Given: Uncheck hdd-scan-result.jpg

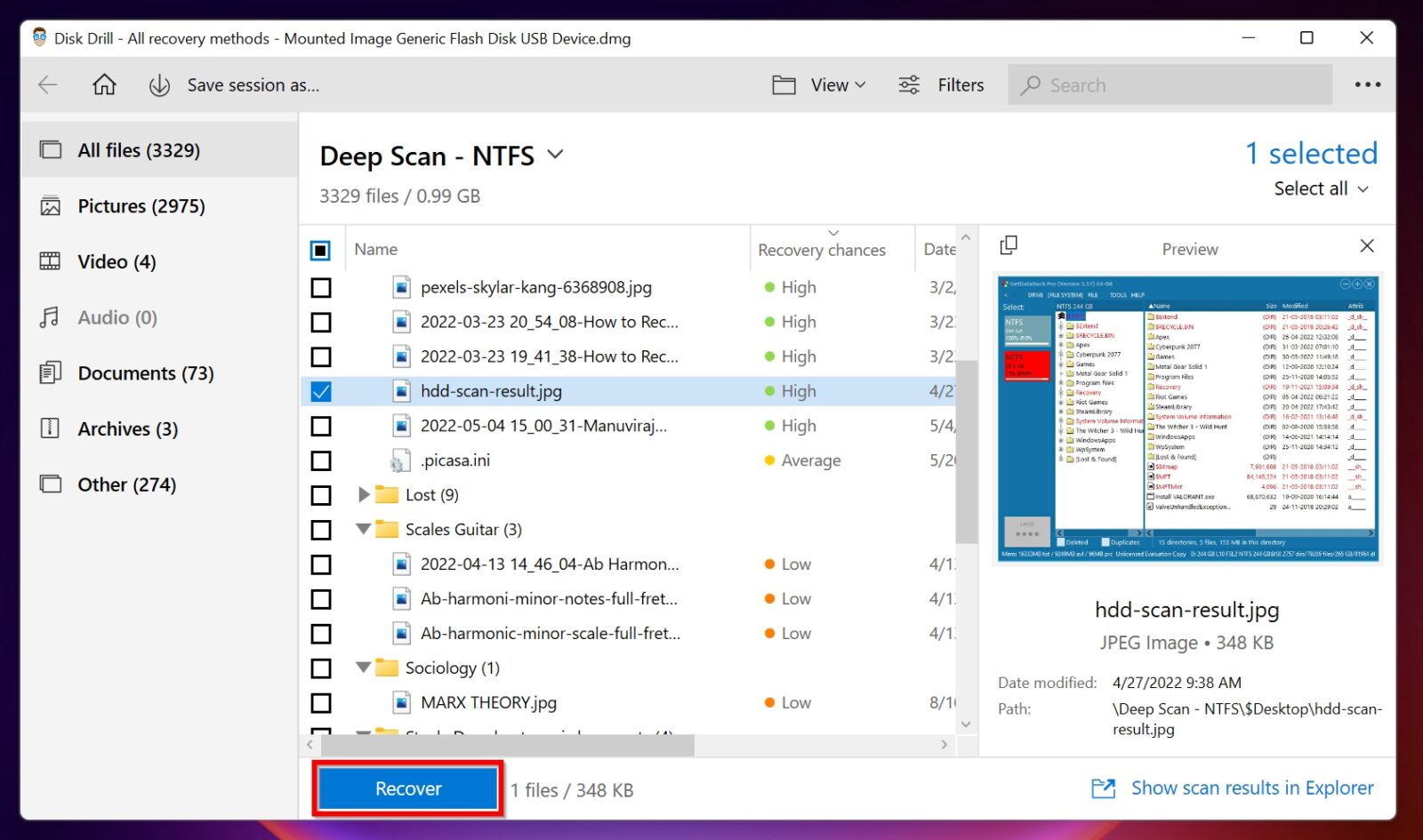Looking at the screenshot, I should coord(321,391).
